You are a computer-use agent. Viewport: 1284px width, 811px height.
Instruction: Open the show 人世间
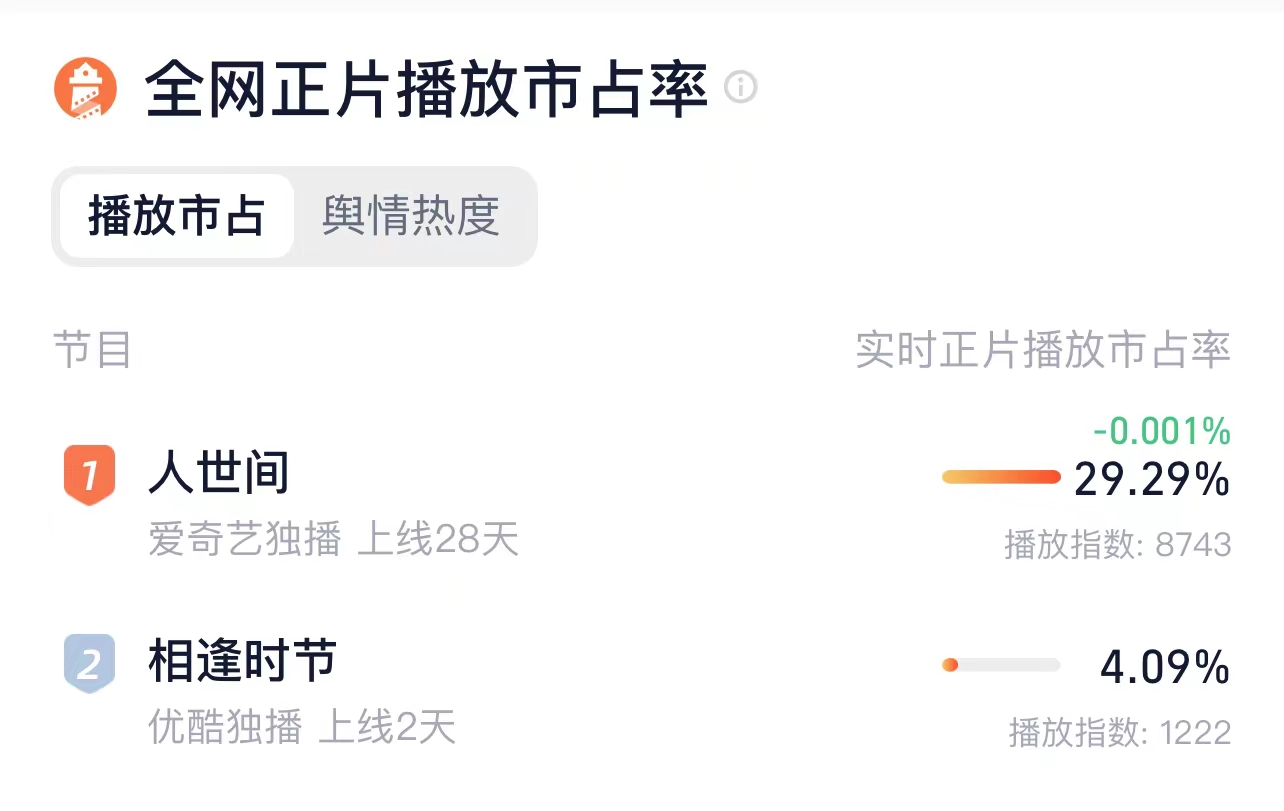[219, 474]
